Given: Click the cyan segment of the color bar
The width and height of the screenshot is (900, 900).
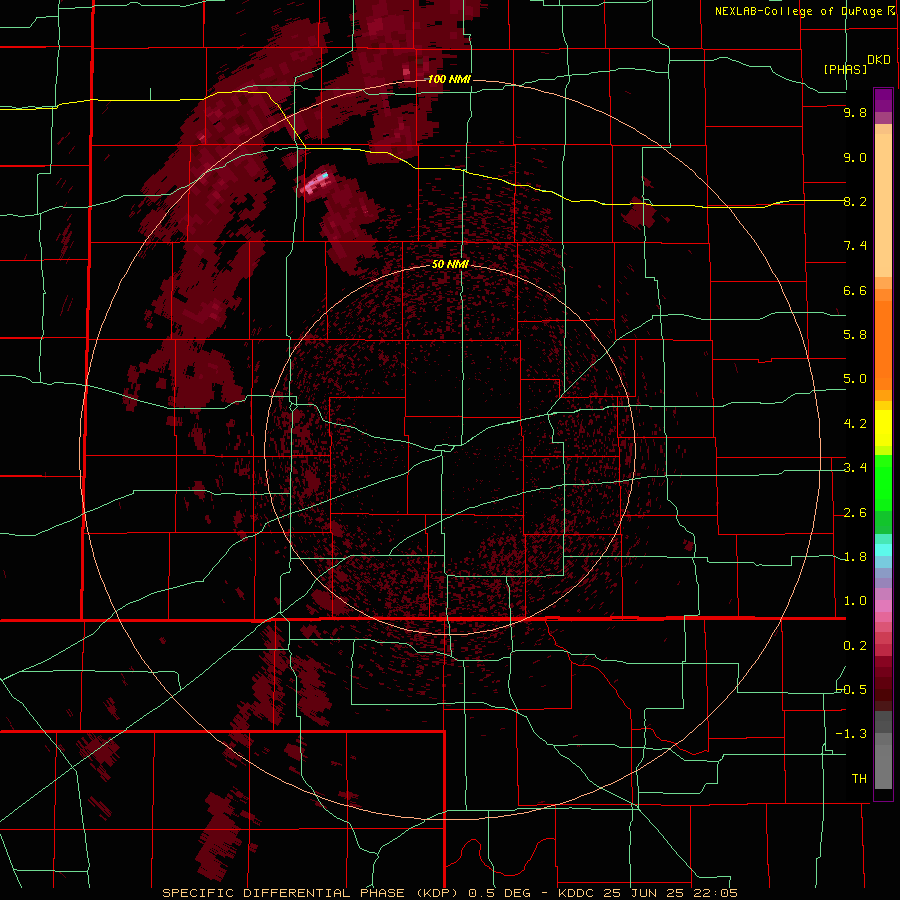Looking at the screenshot, I should point(883,550).
